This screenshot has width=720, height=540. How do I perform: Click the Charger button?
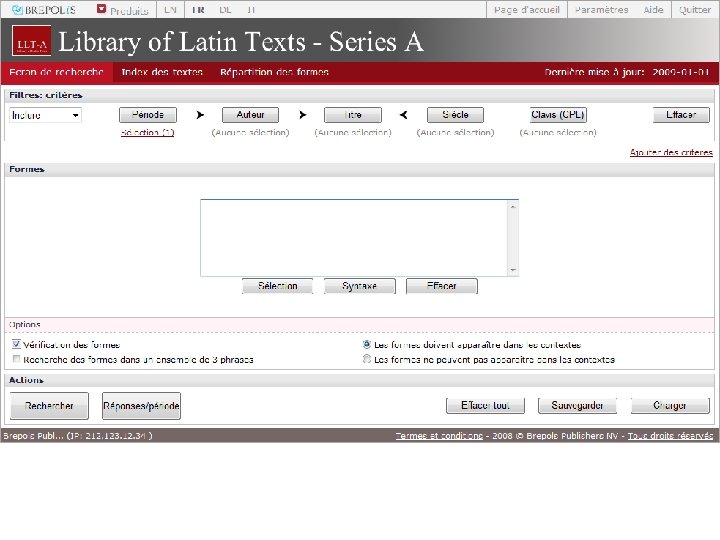pos(670,405)
